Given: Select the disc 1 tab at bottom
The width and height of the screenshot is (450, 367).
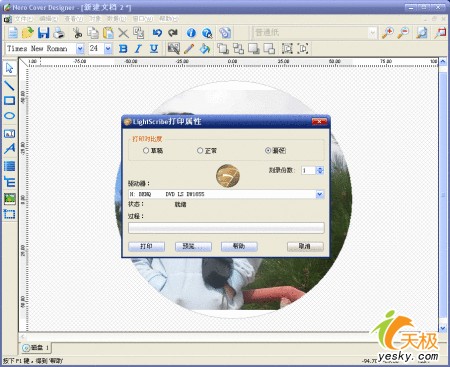Looking at the screenshot, I should [36, 348].
